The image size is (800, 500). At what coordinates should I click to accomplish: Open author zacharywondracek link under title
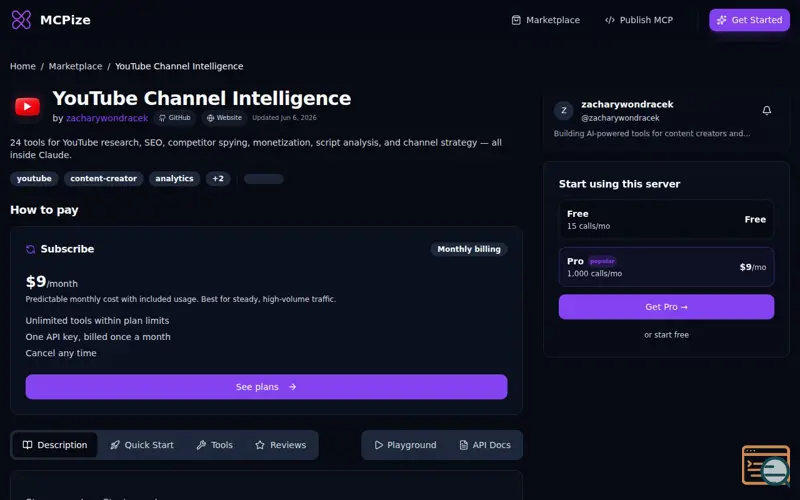pyautogui.click(x=107, y=118)
